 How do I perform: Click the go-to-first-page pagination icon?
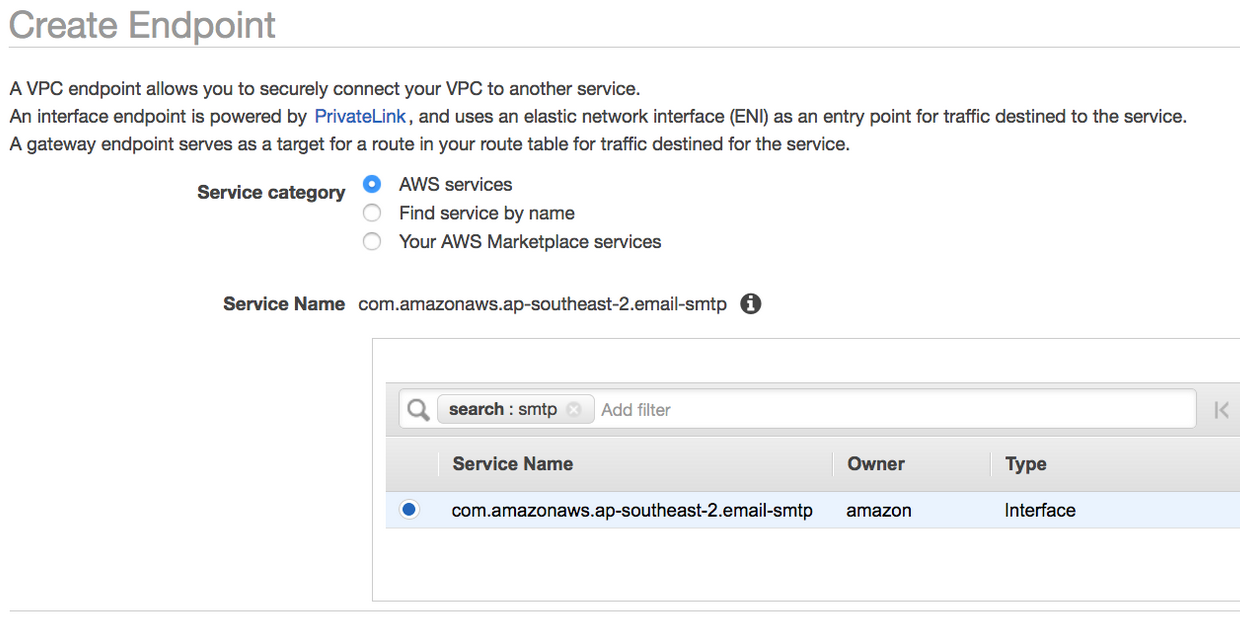[x=1221, y=409]
